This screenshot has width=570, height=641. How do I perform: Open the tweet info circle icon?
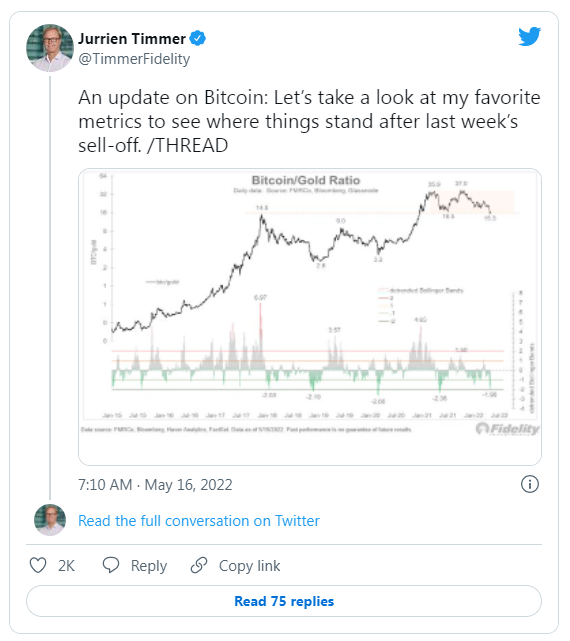[x=530, y=484]
